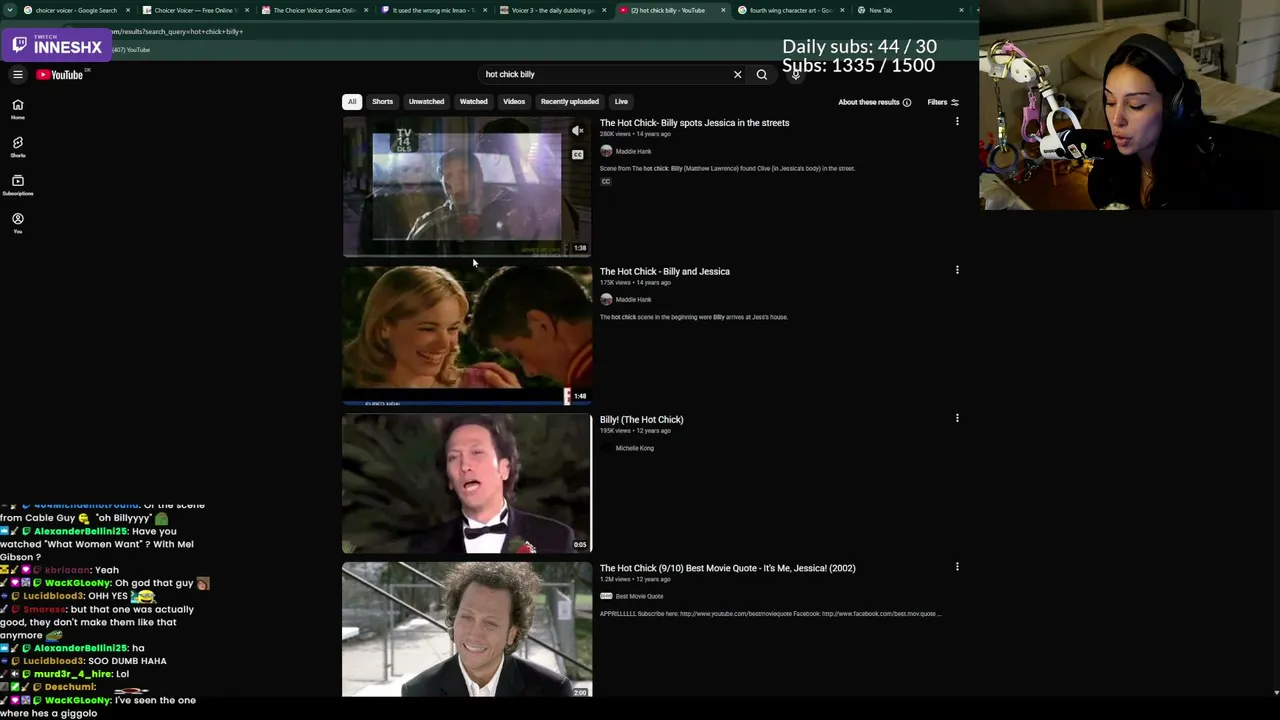
Task: Close the 'choicer voicer - Google Search' tab
Action: pyautogui.click(x=128, y=10)
